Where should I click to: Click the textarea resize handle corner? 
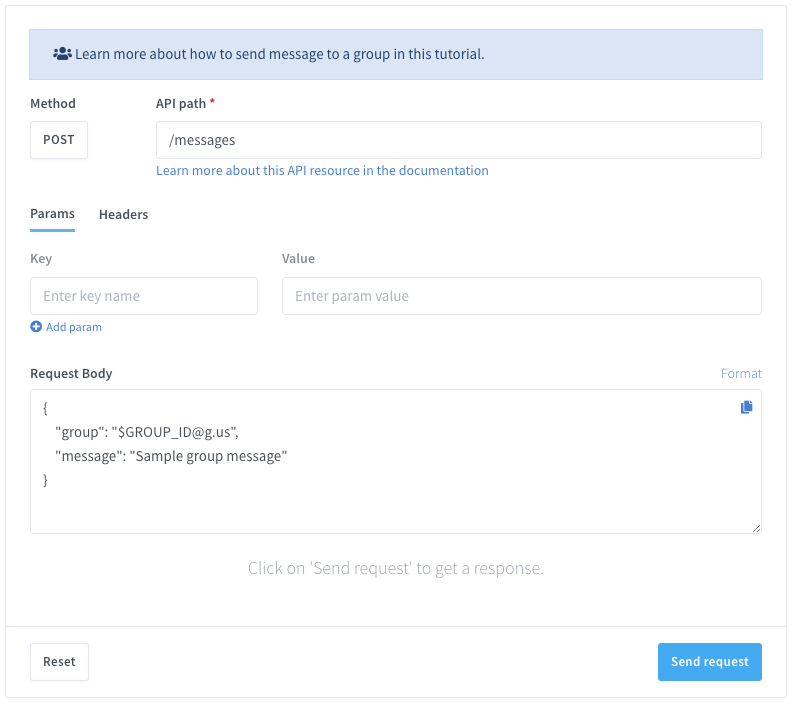click(755, 527)
